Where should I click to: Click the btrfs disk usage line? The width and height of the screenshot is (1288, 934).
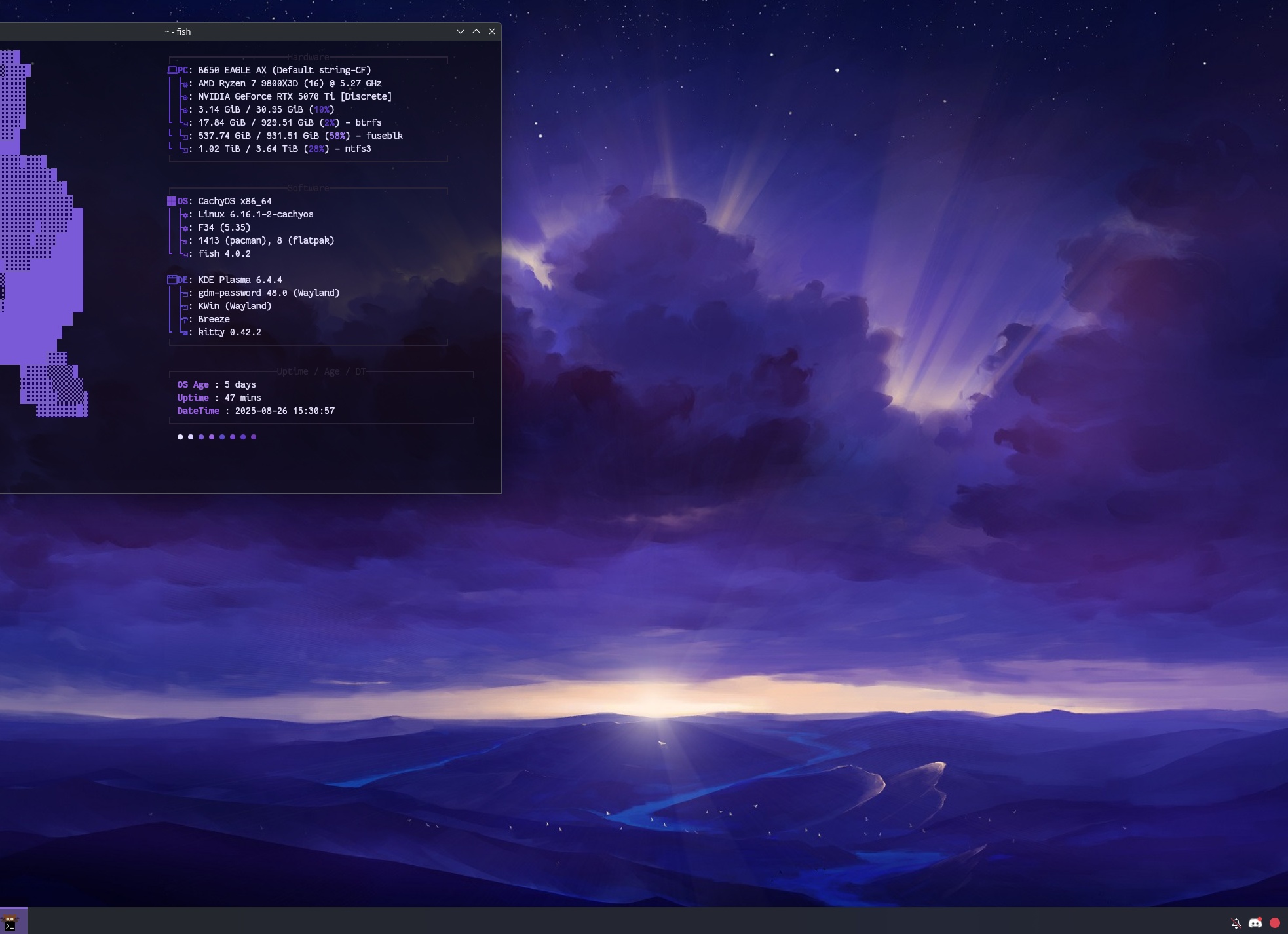click(x=290, y=122)
